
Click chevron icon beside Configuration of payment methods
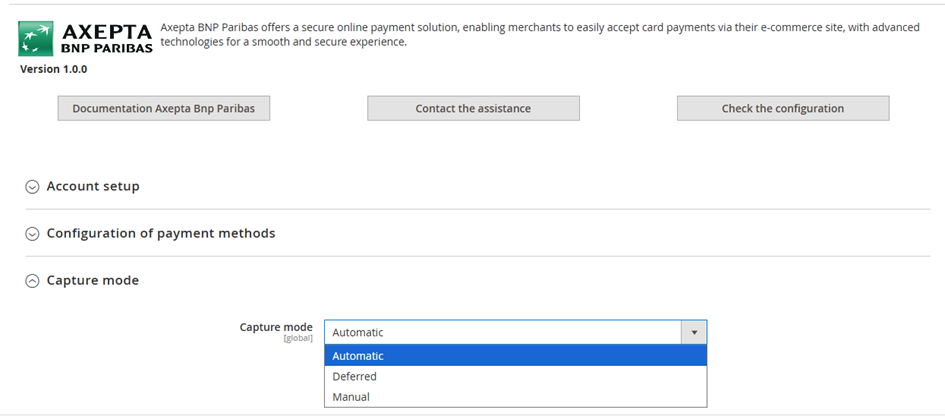32,234
